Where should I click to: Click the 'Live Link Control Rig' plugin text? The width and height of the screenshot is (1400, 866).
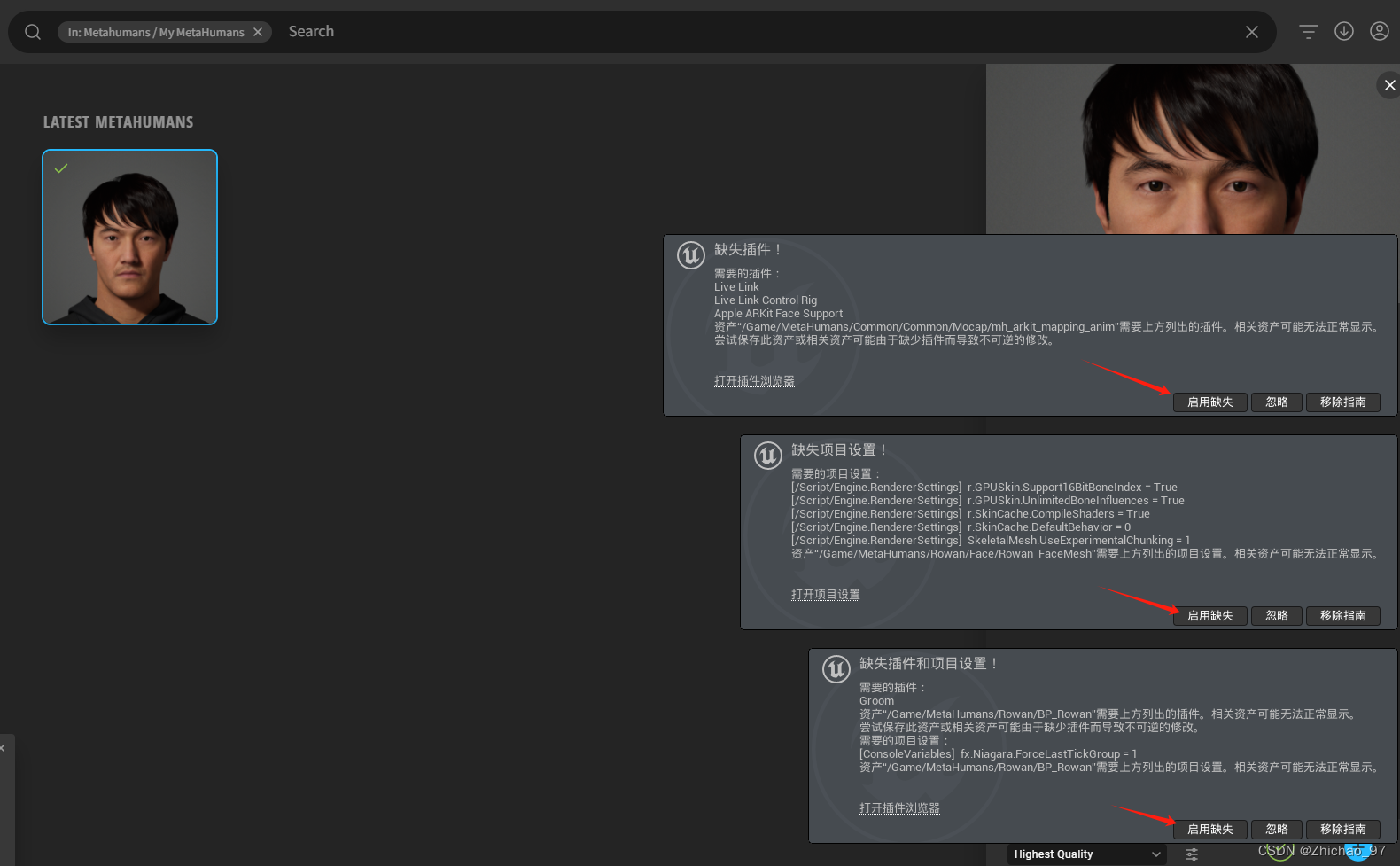766,300
